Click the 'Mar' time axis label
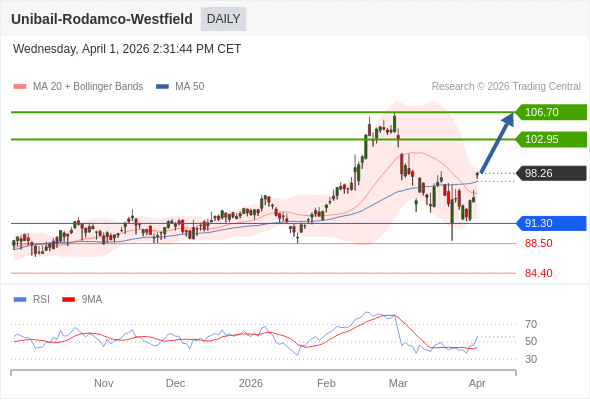Image resolution: width=590 pixels, height=400 pixels. pyautogui.click(x=398, y=383)
